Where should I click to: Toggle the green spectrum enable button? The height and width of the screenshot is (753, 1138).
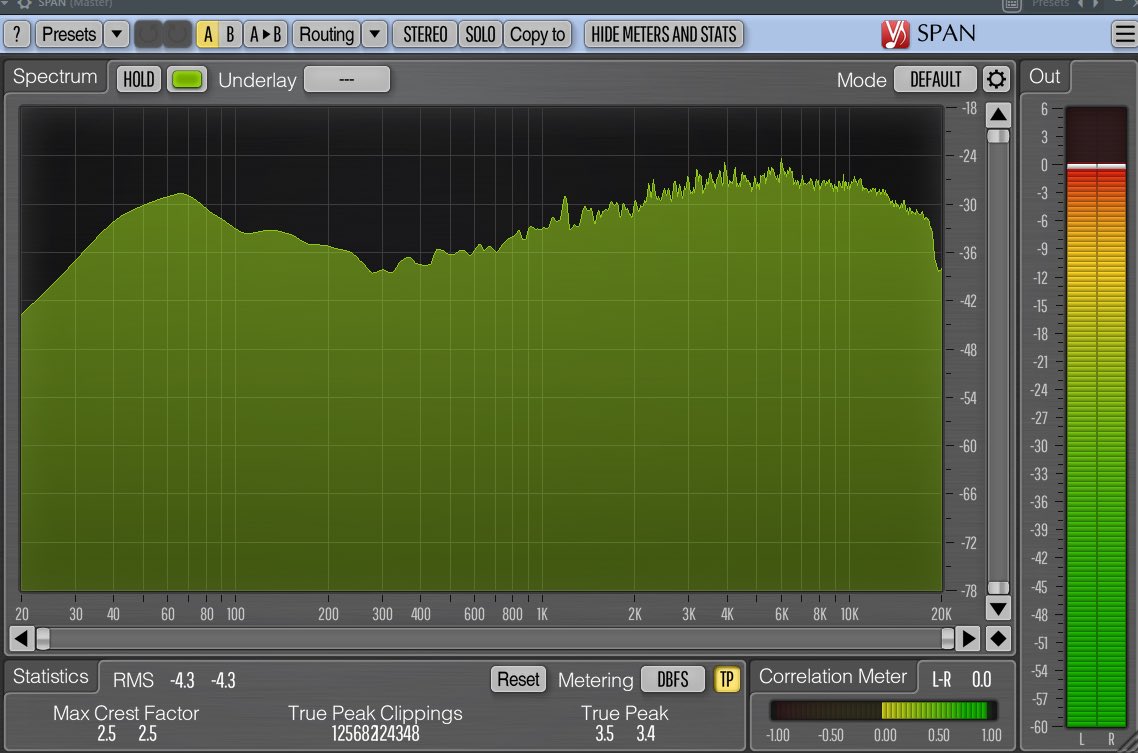pyautogui.click(x=187, y=79)
